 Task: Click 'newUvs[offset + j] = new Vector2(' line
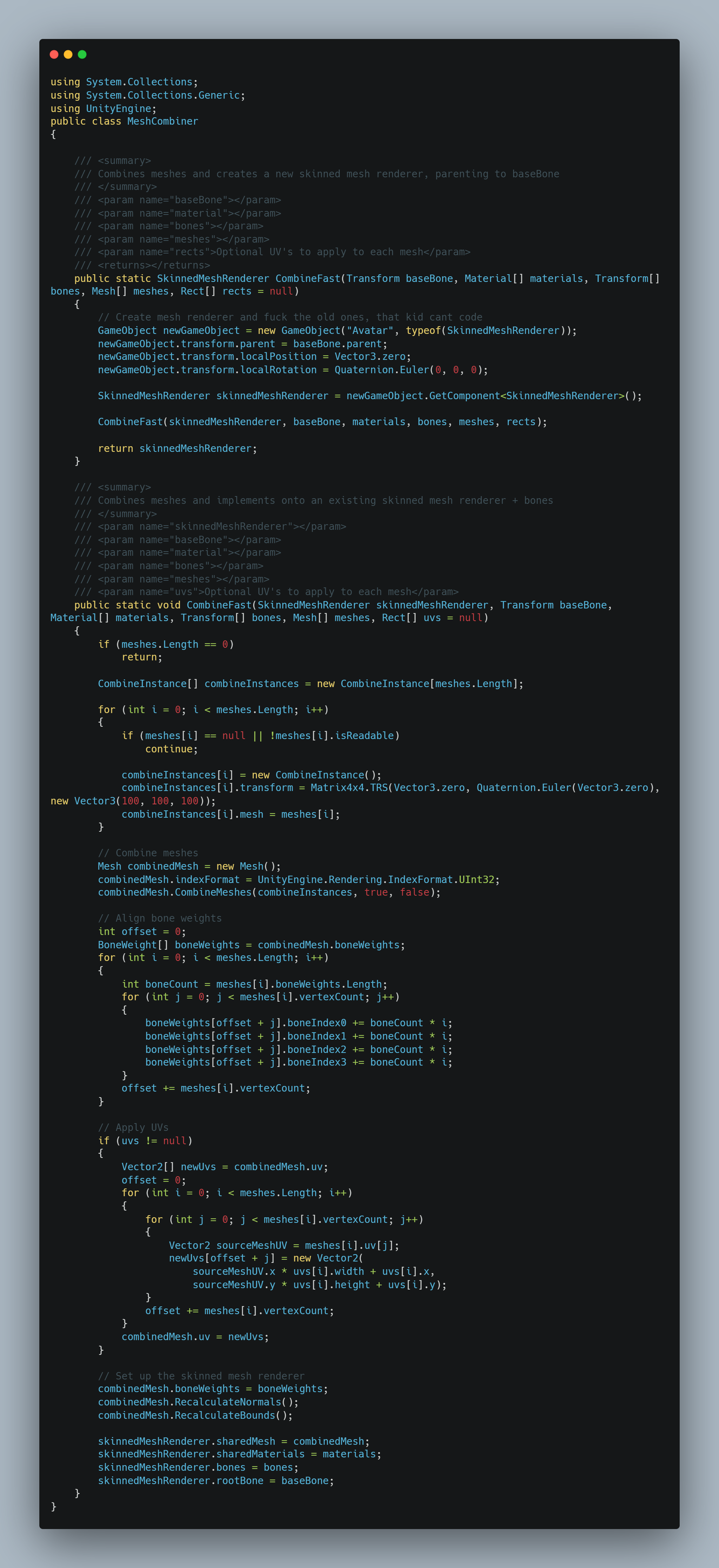[266, 1258]
